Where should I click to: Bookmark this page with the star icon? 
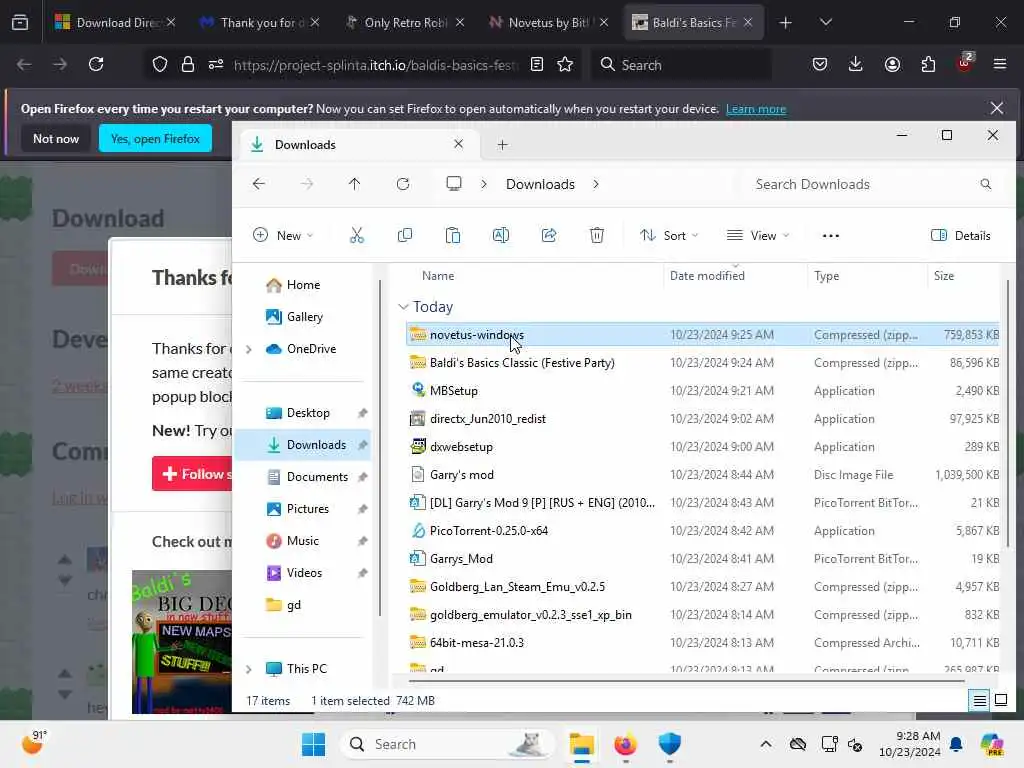(x=565, y=64)
